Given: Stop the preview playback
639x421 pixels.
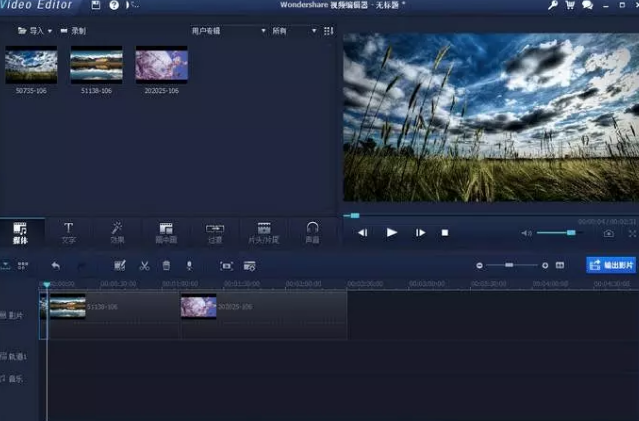Looking at the screenshot, I should pos(445,233).
